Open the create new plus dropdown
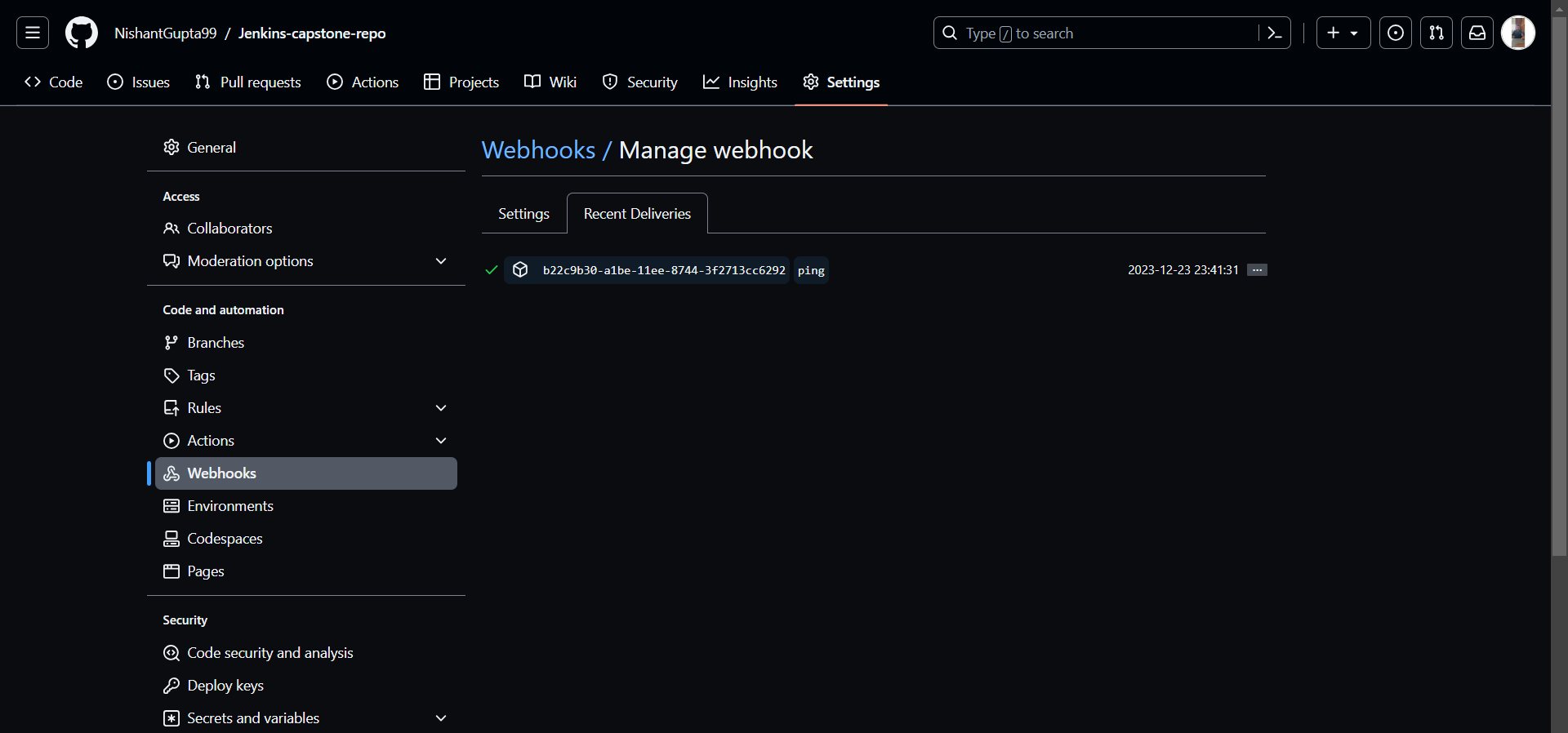 point(1343,33)
